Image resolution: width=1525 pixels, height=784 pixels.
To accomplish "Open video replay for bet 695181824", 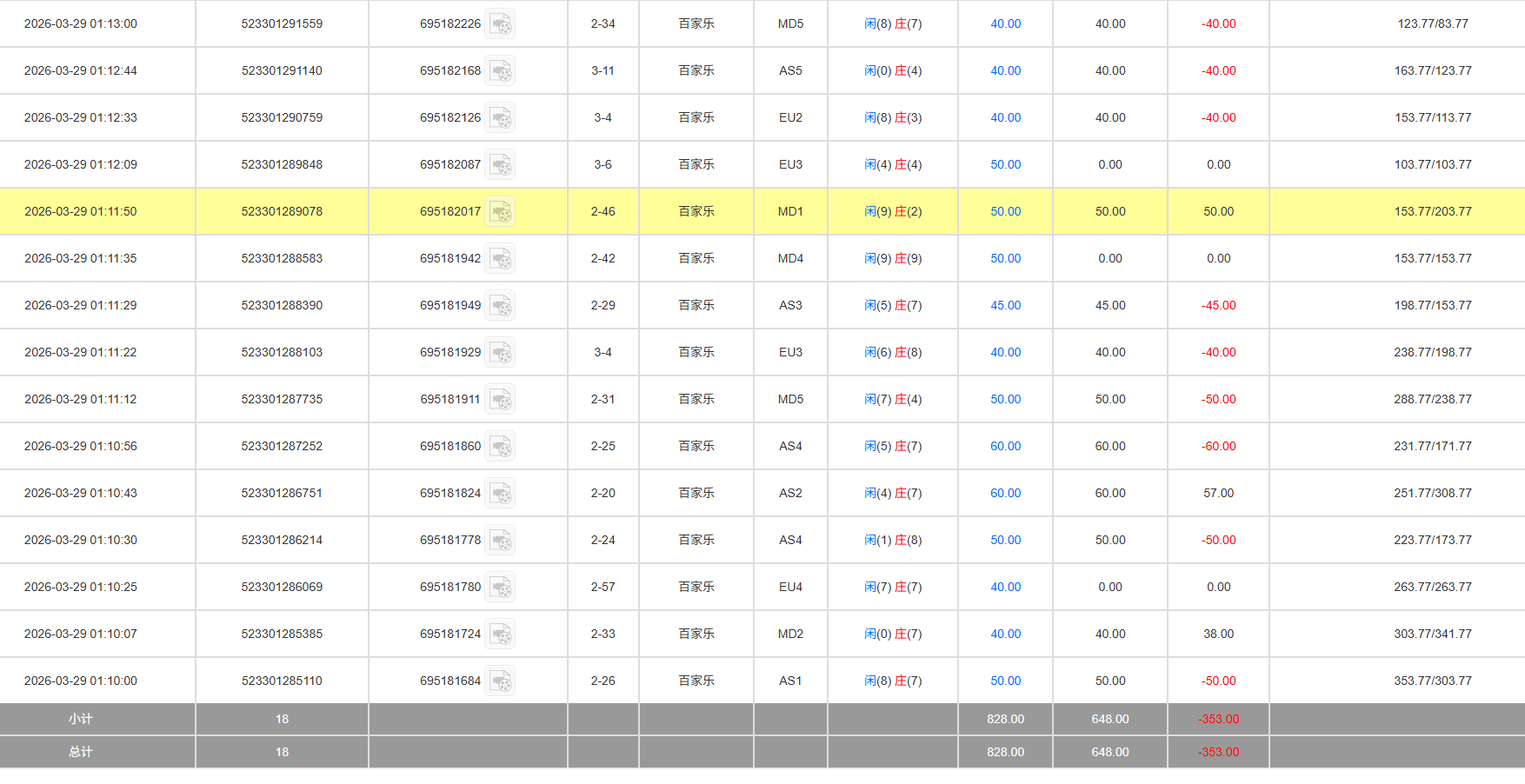I will 500,493.
